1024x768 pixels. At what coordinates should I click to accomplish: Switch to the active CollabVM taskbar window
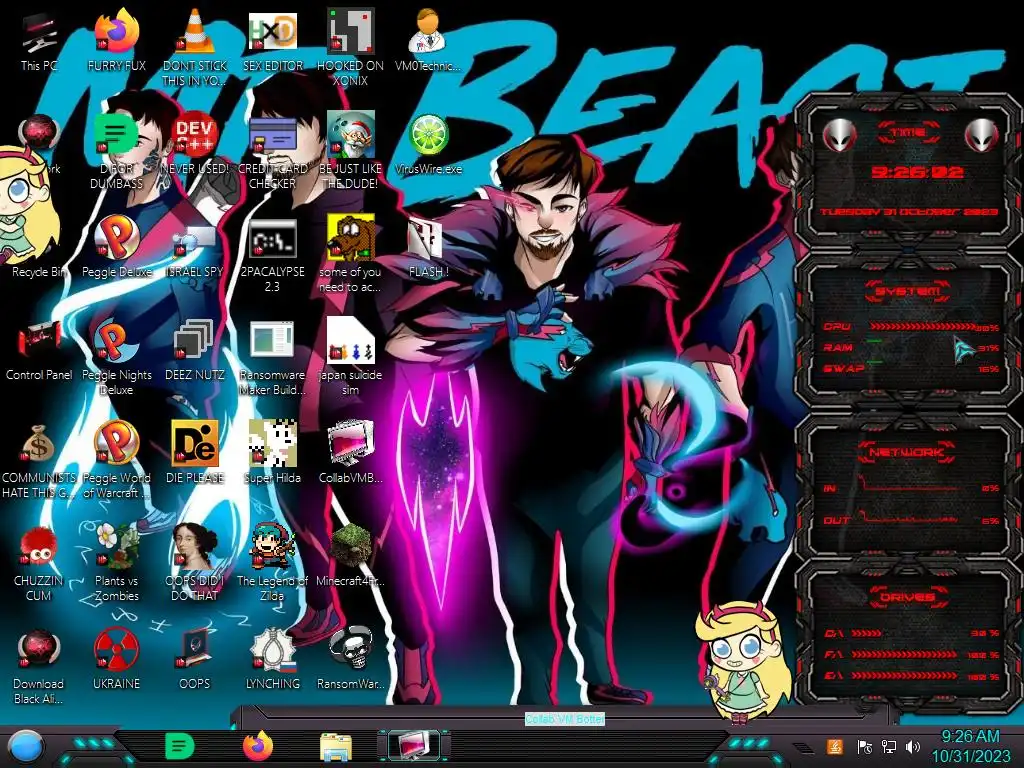pos(414,746)
